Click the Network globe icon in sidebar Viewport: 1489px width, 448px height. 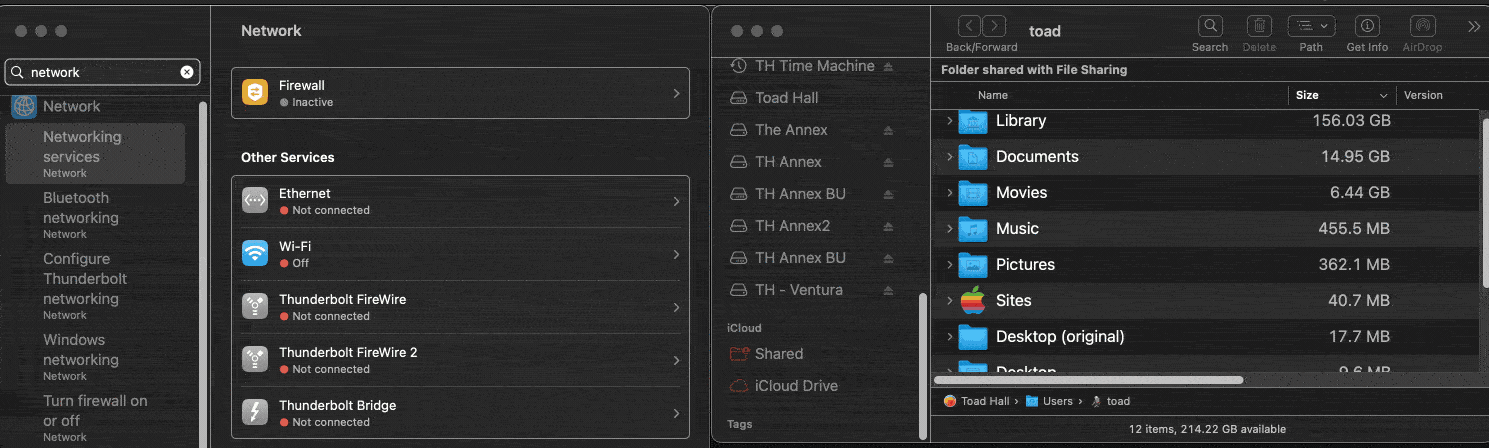click(x=24, y=106)
